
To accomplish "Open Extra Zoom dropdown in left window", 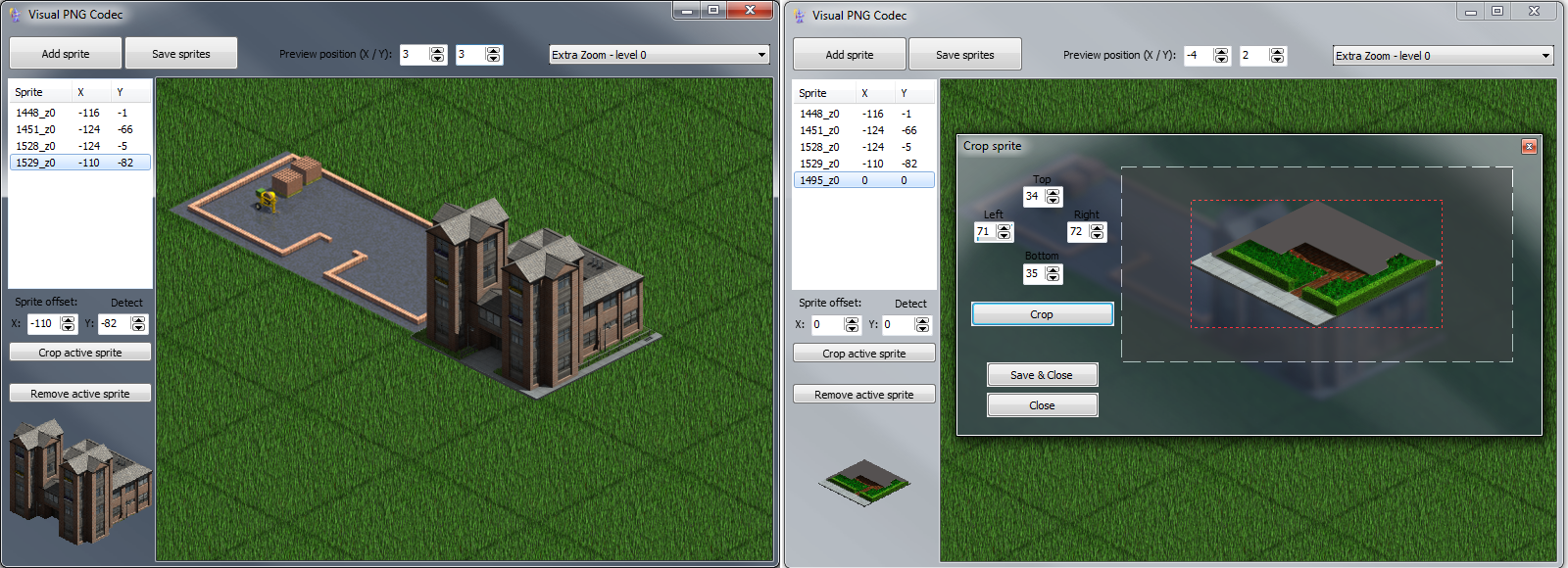I will 660,55.
